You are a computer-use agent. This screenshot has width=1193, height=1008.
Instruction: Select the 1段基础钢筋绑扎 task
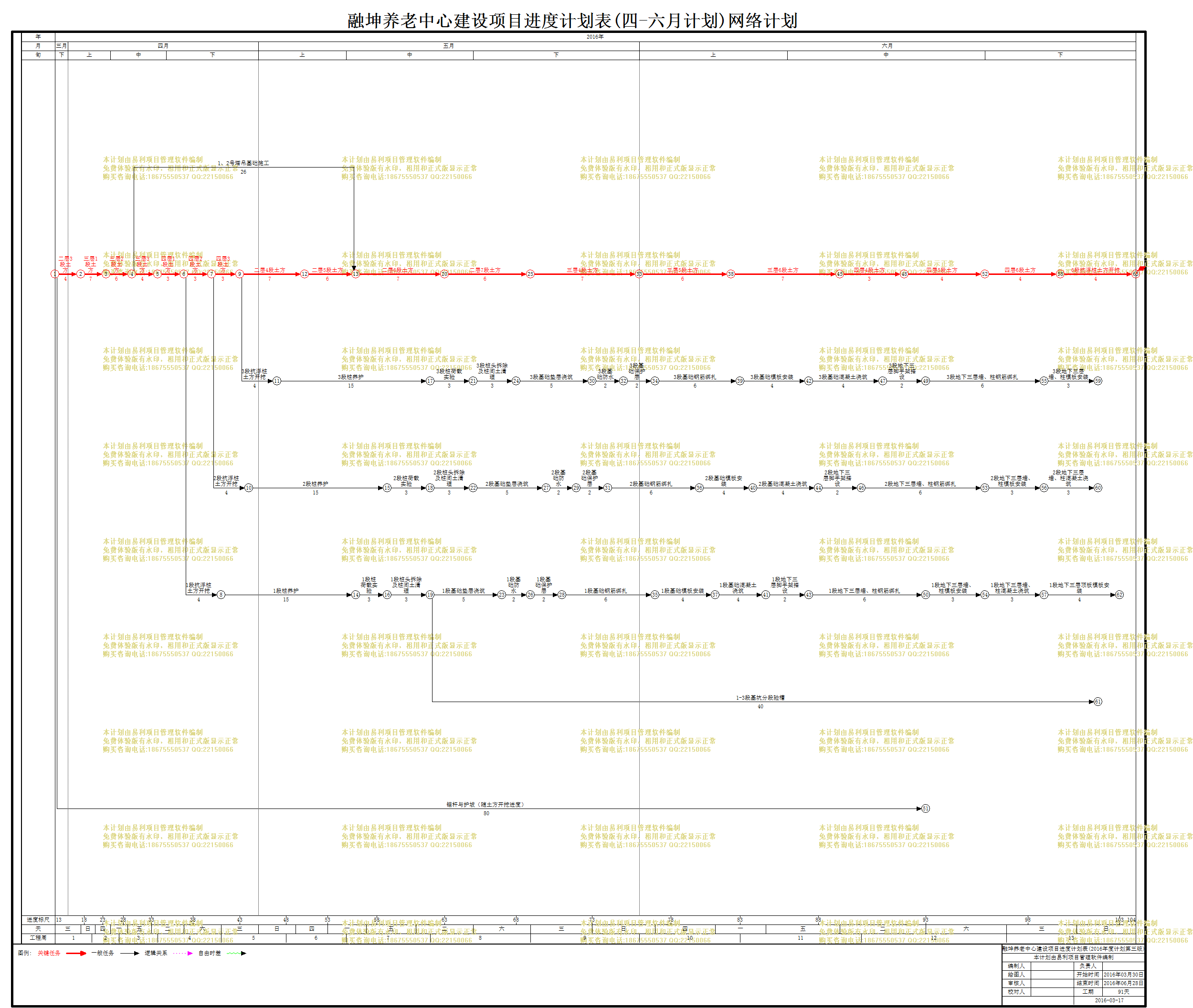click(605, 591)
